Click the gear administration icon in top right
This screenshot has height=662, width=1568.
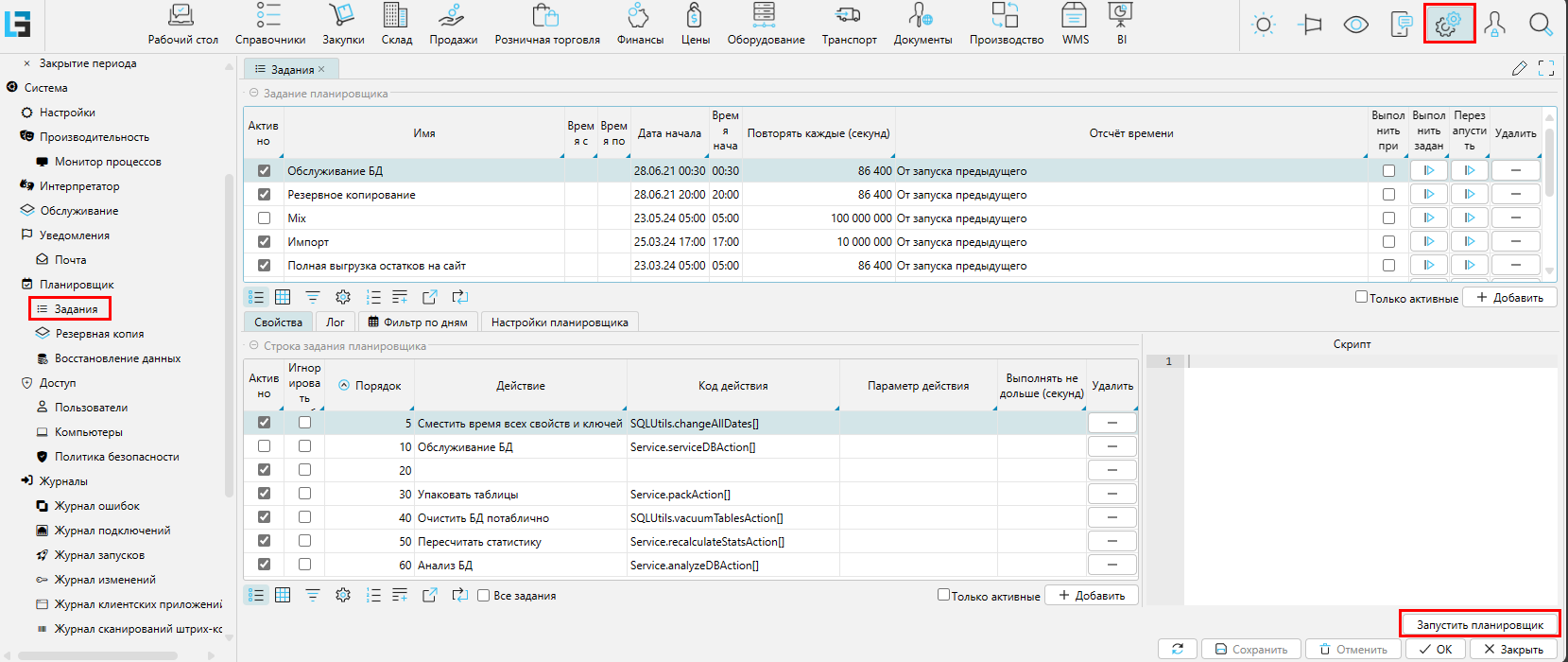(1448, 24)
